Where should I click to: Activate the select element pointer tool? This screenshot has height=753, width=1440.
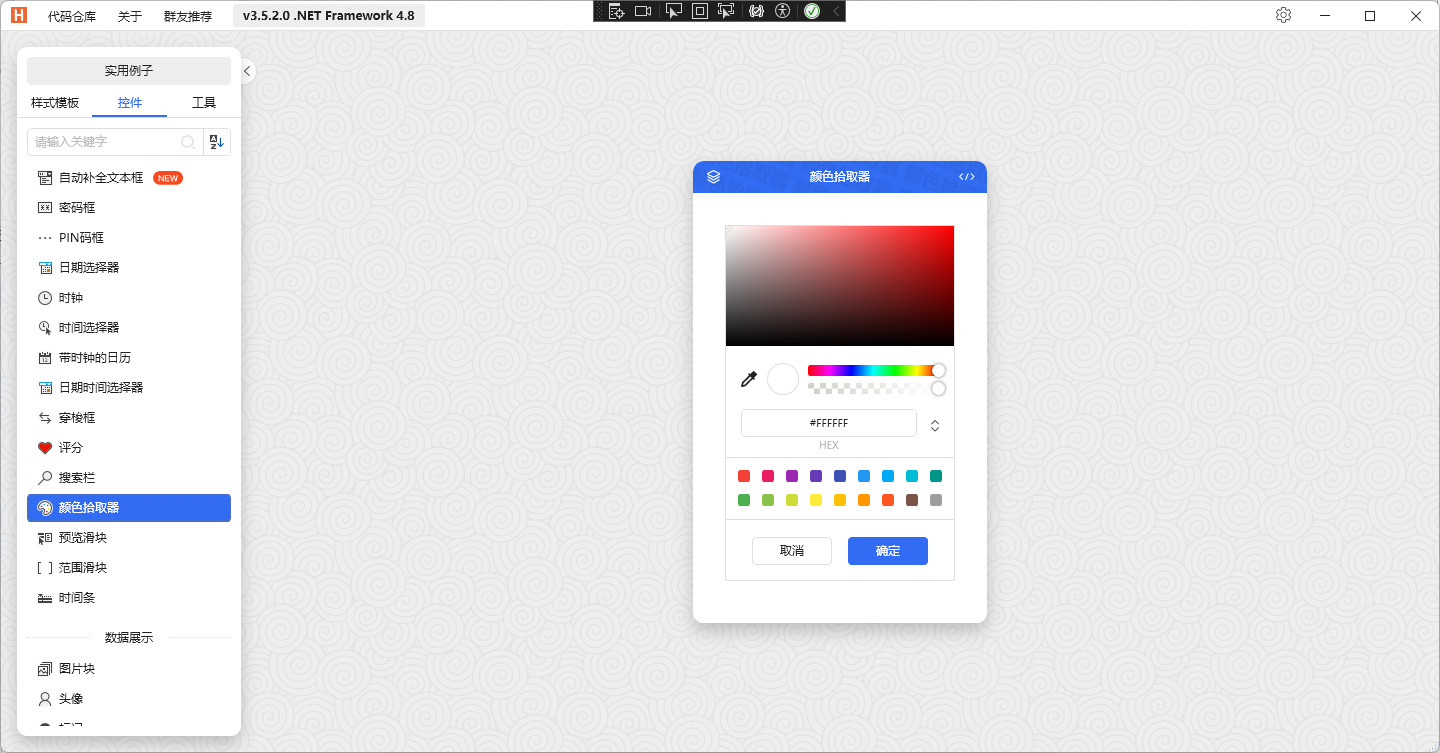tap(674, 11)
